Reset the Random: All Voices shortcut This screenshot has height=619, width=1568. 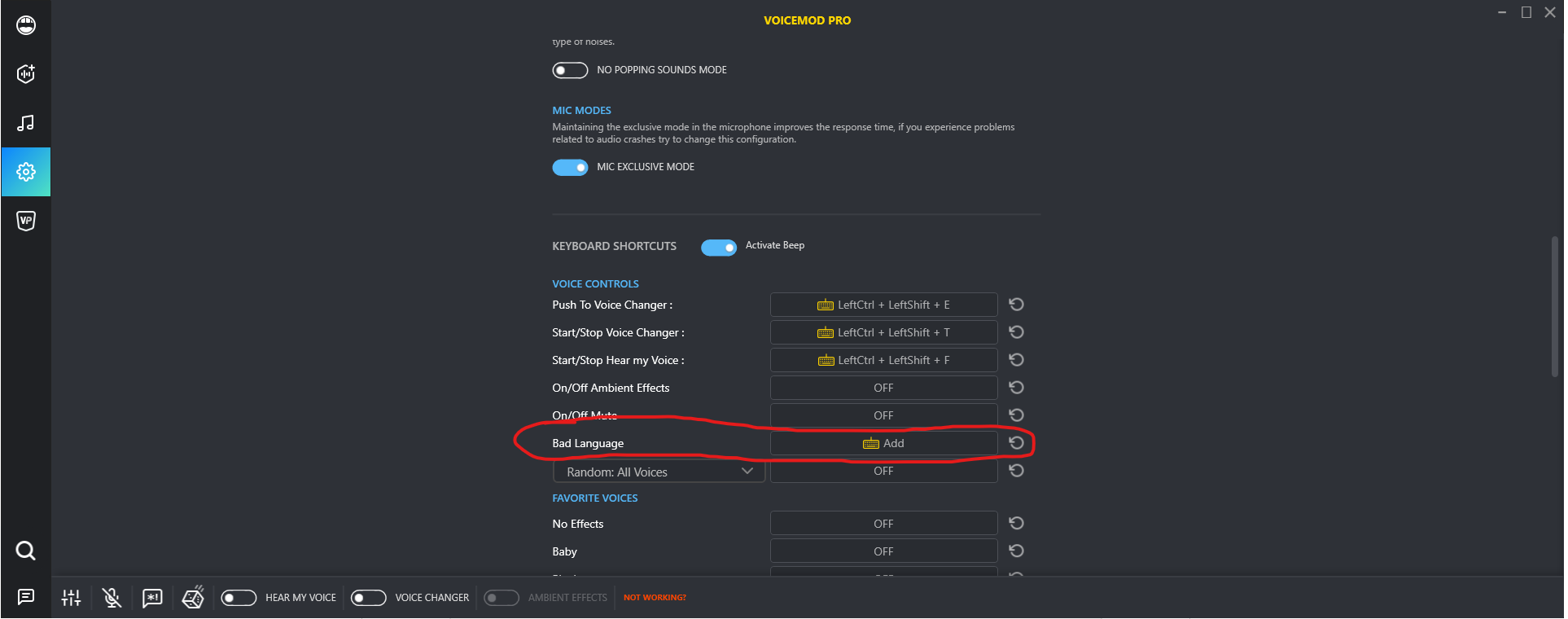(x=1016, y=471)
